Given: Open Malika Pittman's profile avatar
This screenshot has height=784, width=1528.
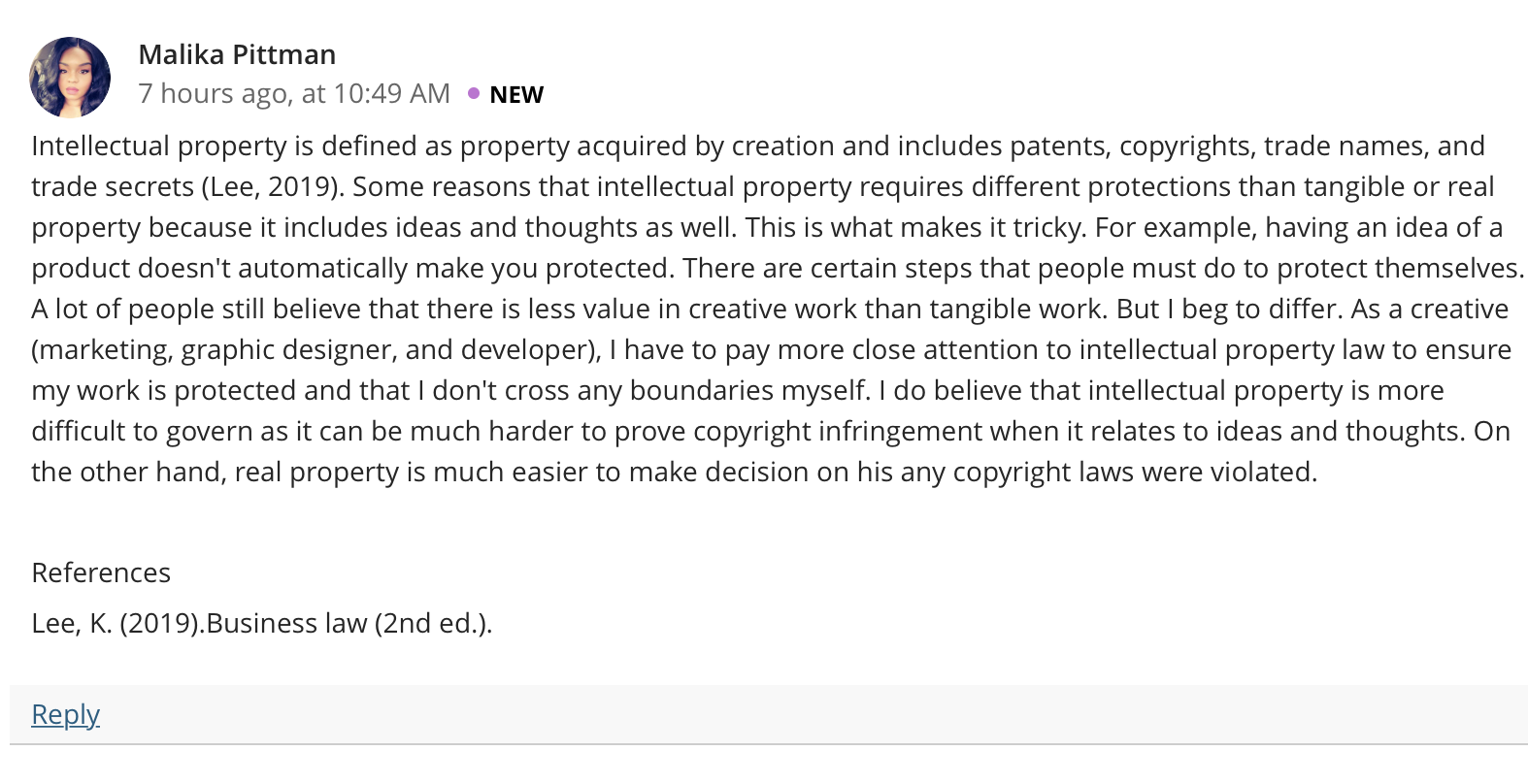Looking at the screenshot, I should pyautogui.click(x=70, y=77).
